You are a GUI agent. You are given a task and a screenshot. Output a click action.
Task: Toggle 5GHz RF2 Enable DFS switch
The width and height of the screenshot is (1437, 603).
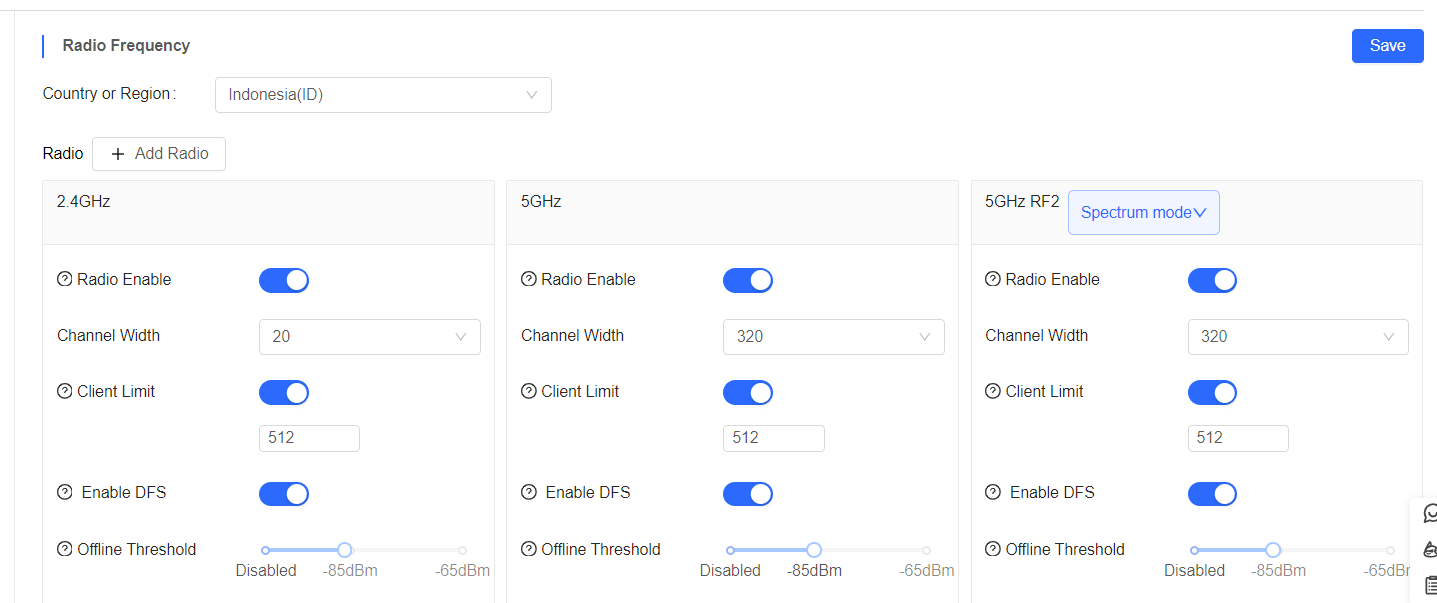click(x=1212, y=493)
